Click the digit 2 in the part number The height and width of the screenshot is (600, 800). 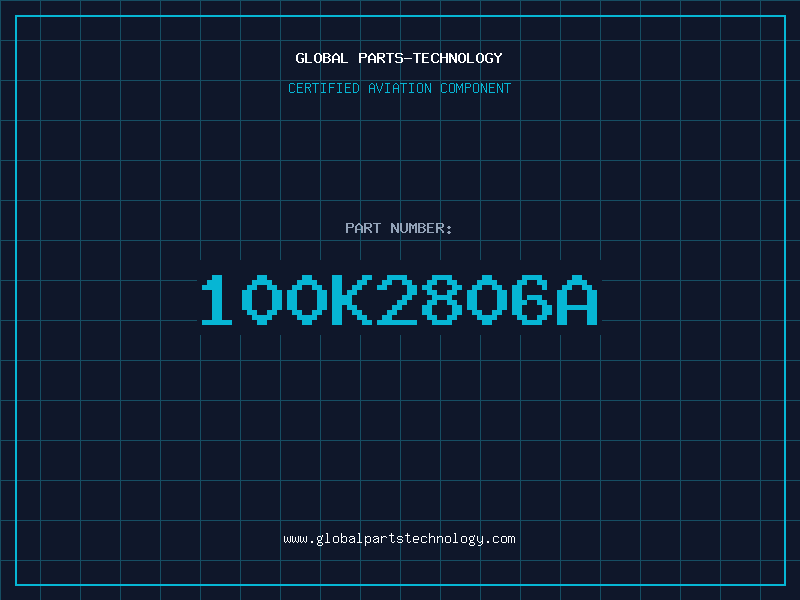coord(396,300)
